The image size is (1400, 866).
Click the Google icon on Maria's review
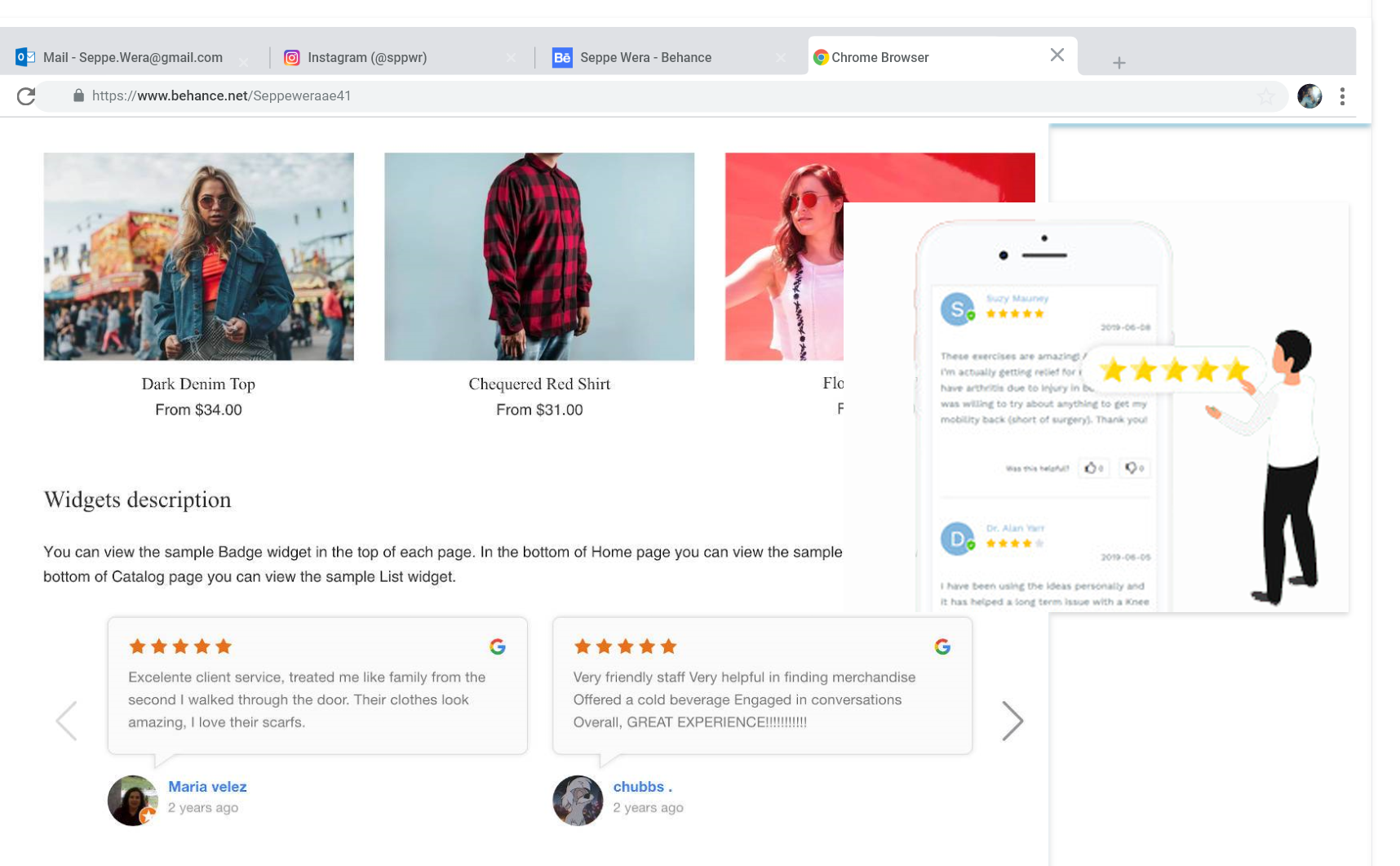(498, 646)
